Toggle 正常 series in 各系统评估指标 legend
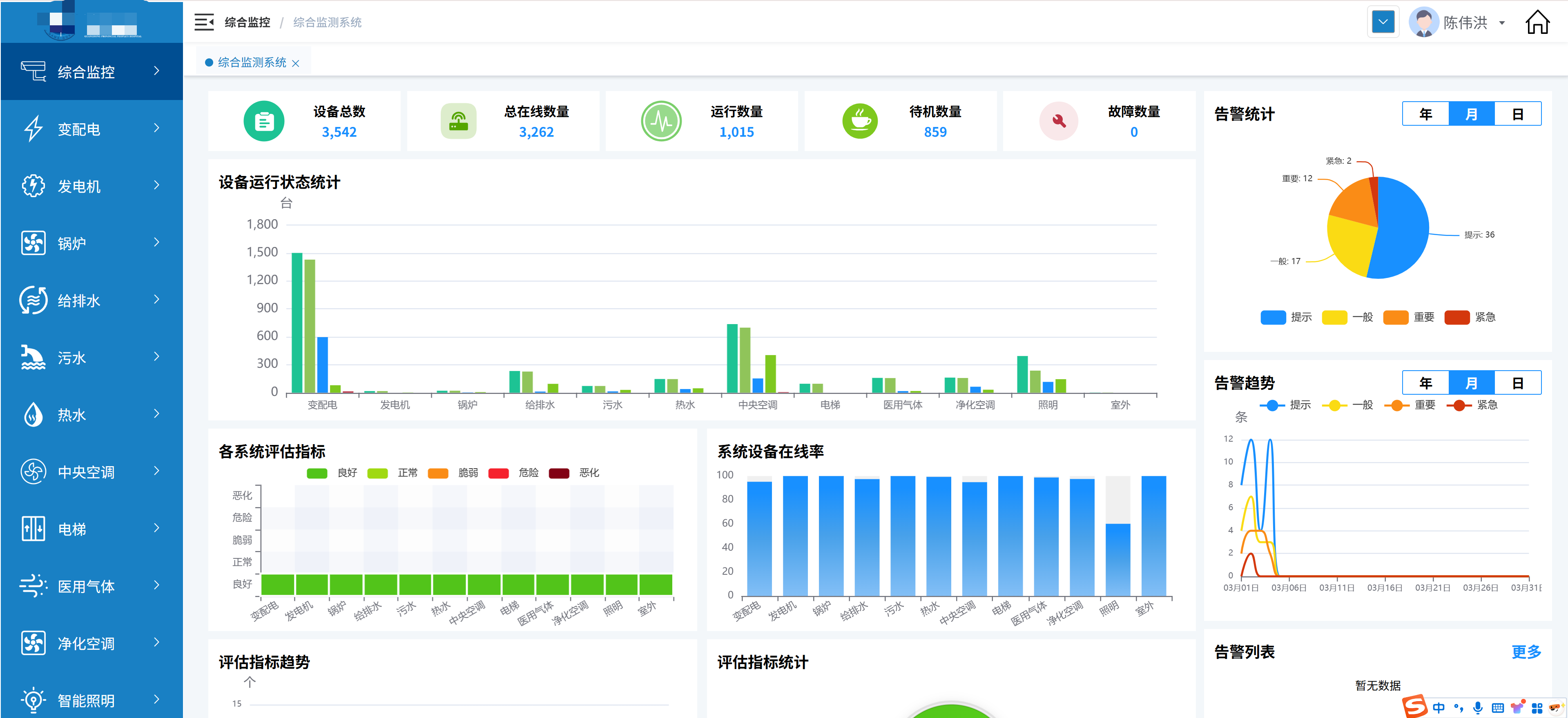 393,473
